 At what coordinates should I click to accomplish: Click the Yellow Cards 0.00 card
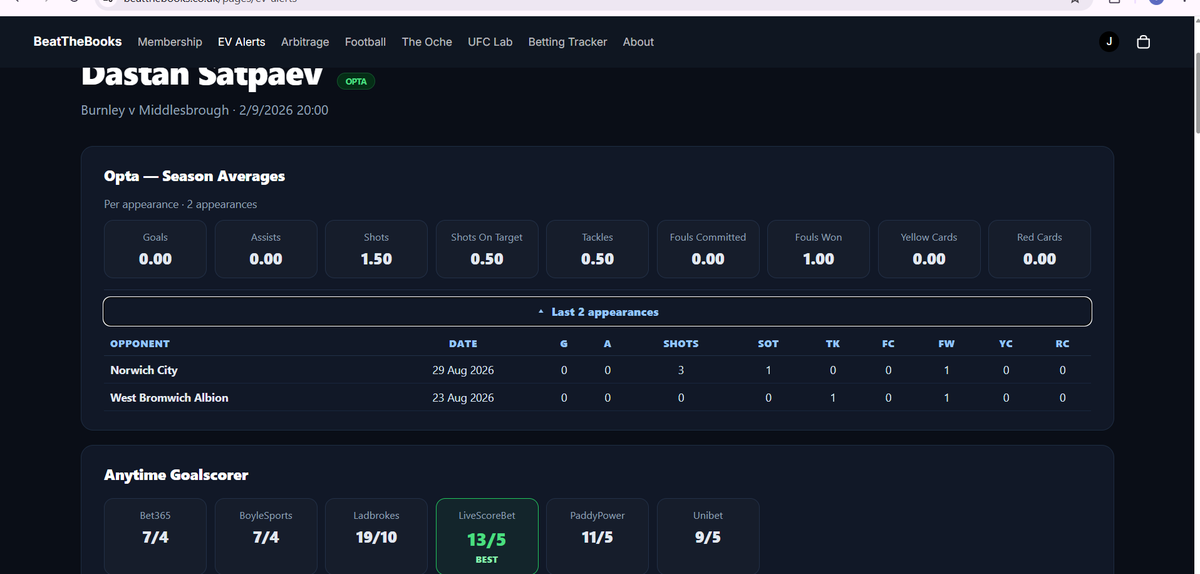(929, 249)
